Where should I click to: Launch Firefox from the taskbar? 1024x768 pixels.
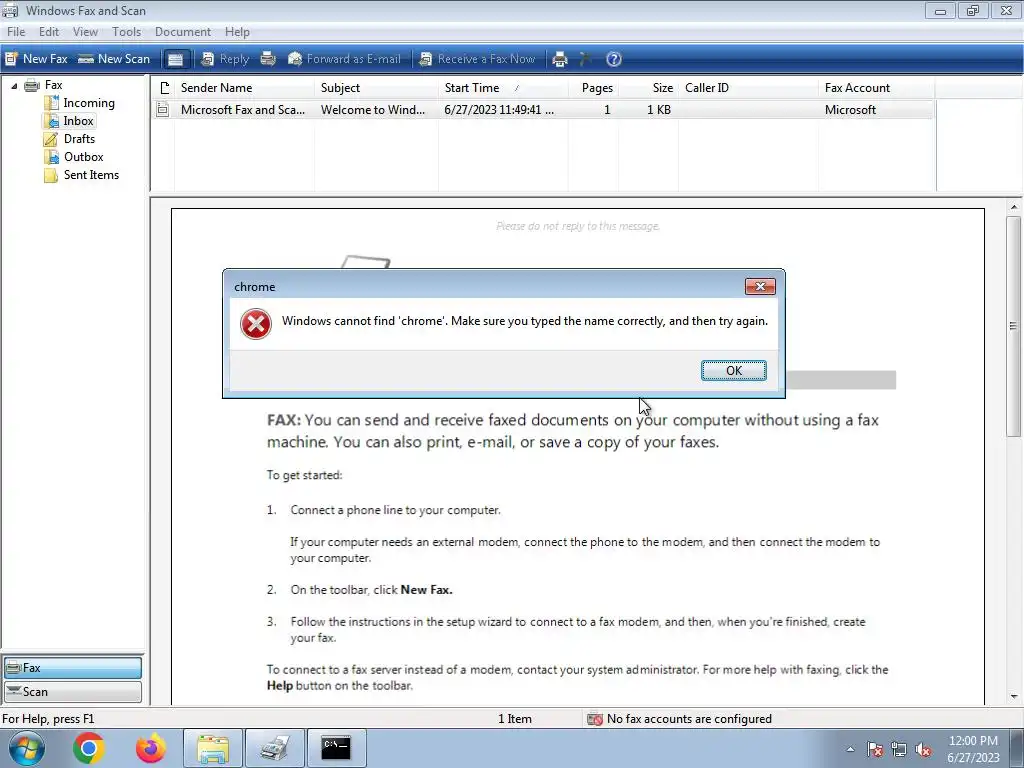[x=151, y=748]
